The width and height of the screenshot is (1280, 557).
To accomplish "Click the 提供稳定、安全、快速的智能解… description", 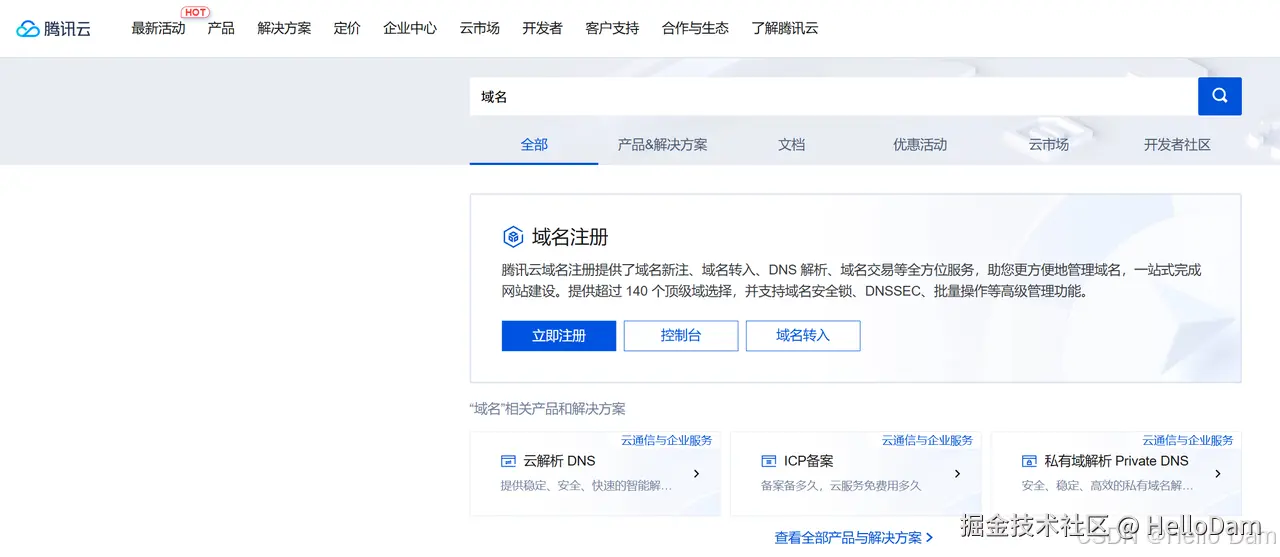I will [586, 486].
